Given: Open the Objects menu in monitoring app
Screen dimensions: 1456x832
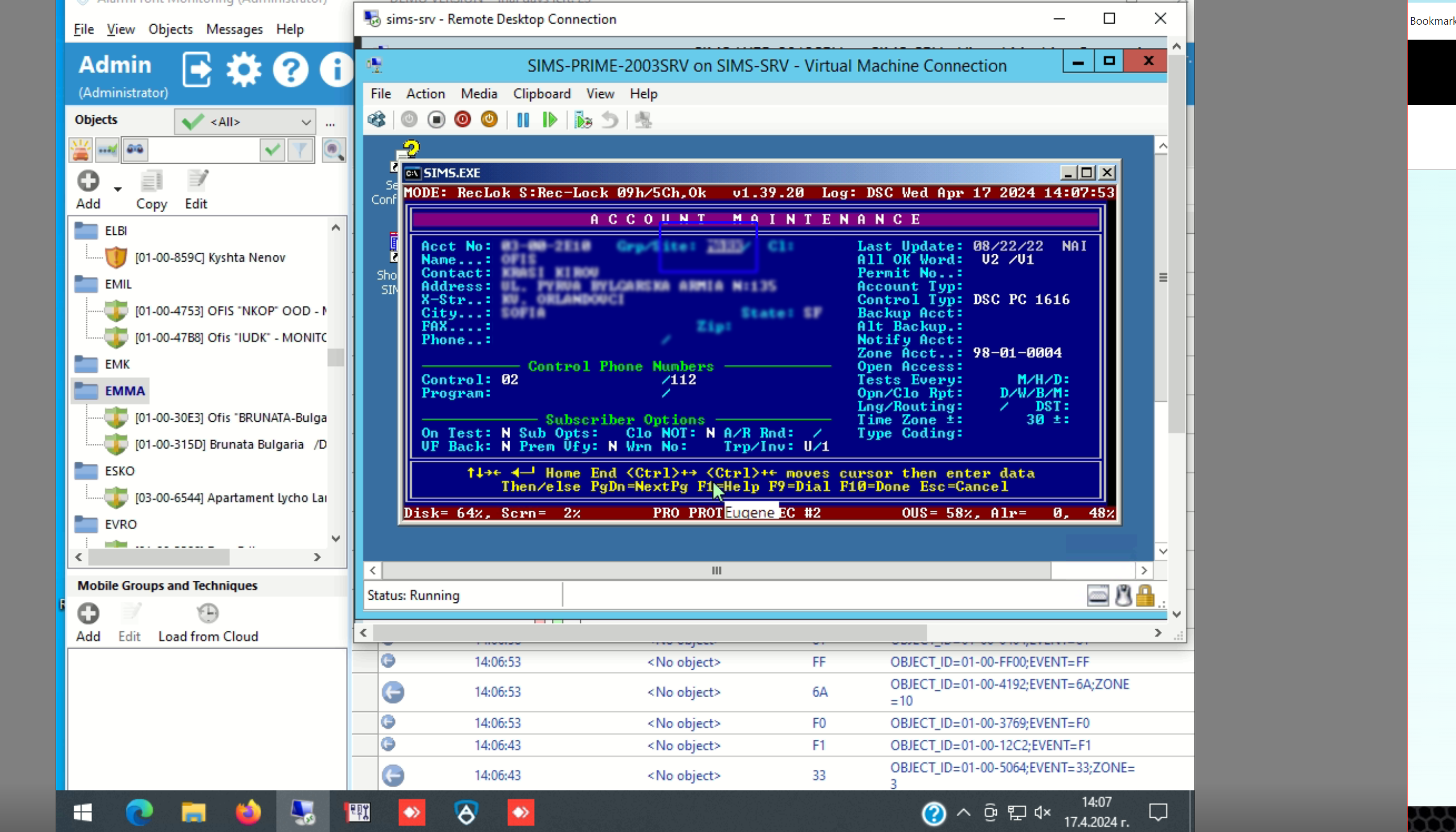Looking at the screenshot, I should [x=170, y=29].
